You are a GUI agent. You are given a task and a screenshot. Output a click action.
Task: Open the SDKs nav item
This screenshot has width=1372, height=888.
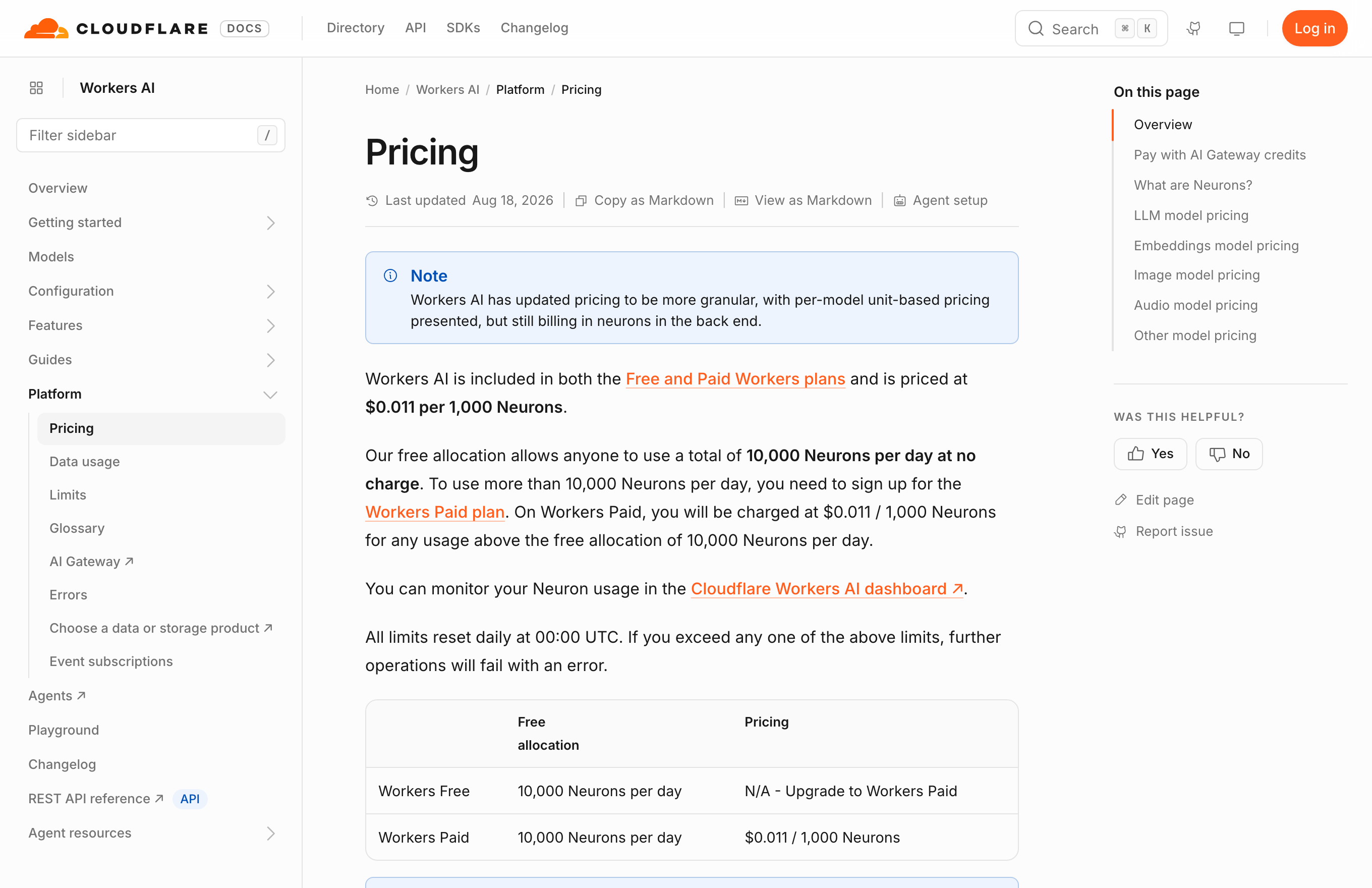point(463,28)
